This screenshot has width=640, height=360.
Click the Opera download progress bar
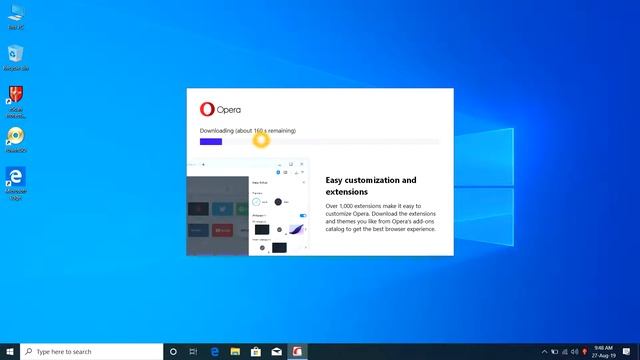click(320, 142)
